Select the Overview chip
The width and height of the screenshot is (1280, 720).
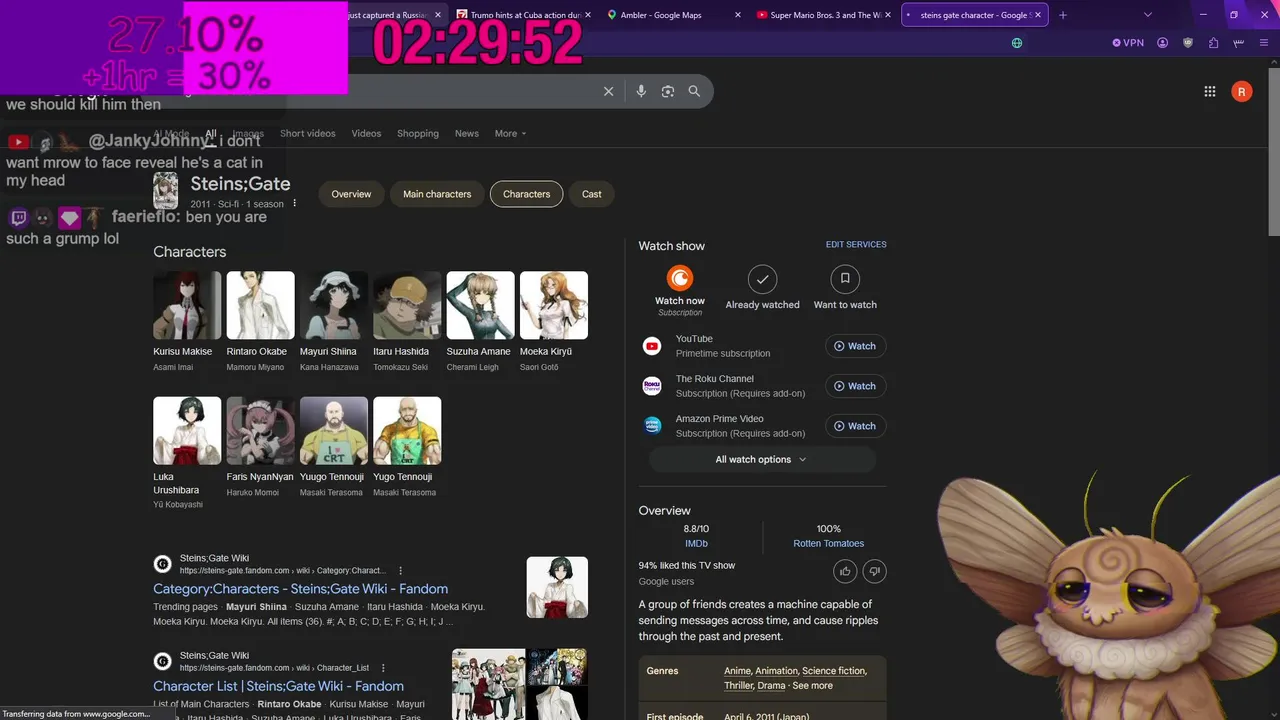tap(351, 194)
